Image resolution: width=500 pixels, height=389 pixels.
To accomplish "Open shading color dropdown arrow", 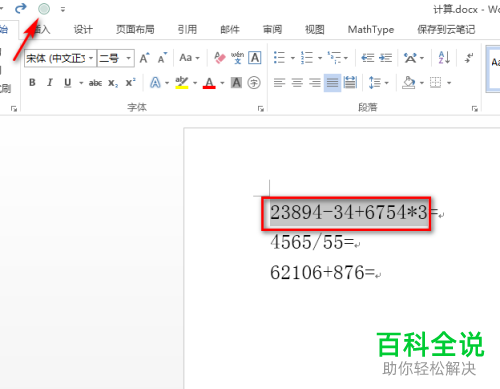I will 422,83.
